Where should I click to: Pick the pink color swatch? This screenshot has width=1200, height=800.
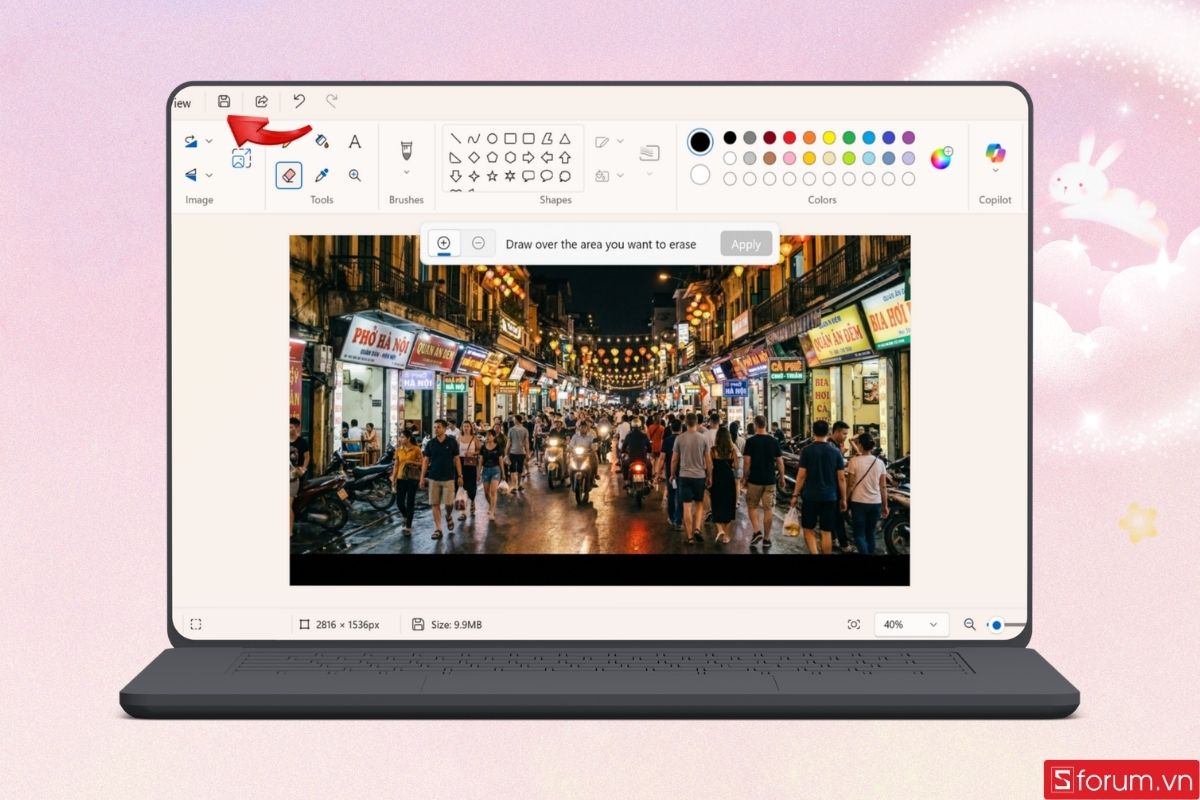coord(789,158)
